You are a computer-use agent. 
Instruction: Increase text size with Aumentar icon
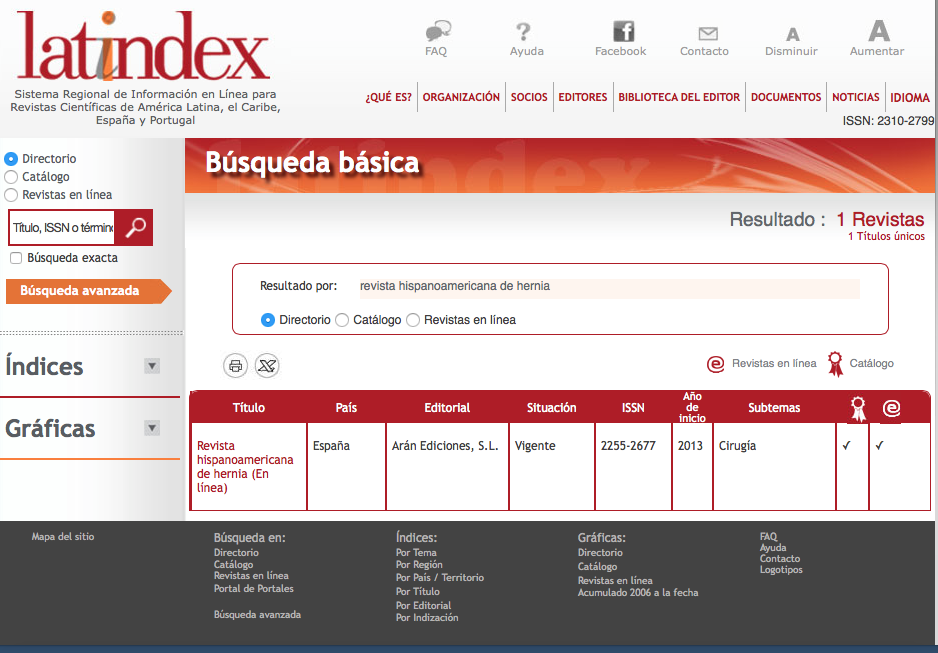(879, 30)
